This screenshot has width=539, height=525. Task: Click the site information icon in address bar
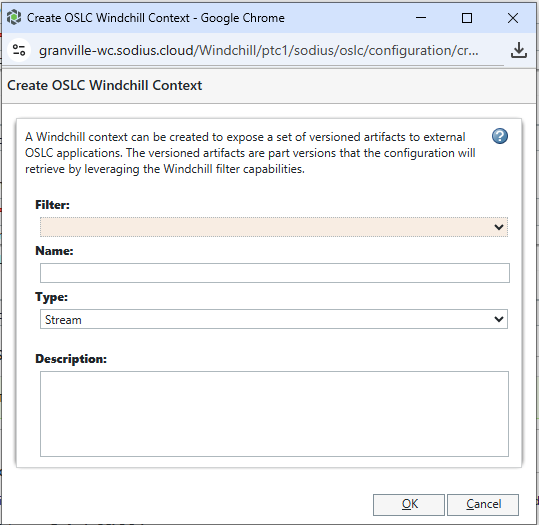click(19, 51)
